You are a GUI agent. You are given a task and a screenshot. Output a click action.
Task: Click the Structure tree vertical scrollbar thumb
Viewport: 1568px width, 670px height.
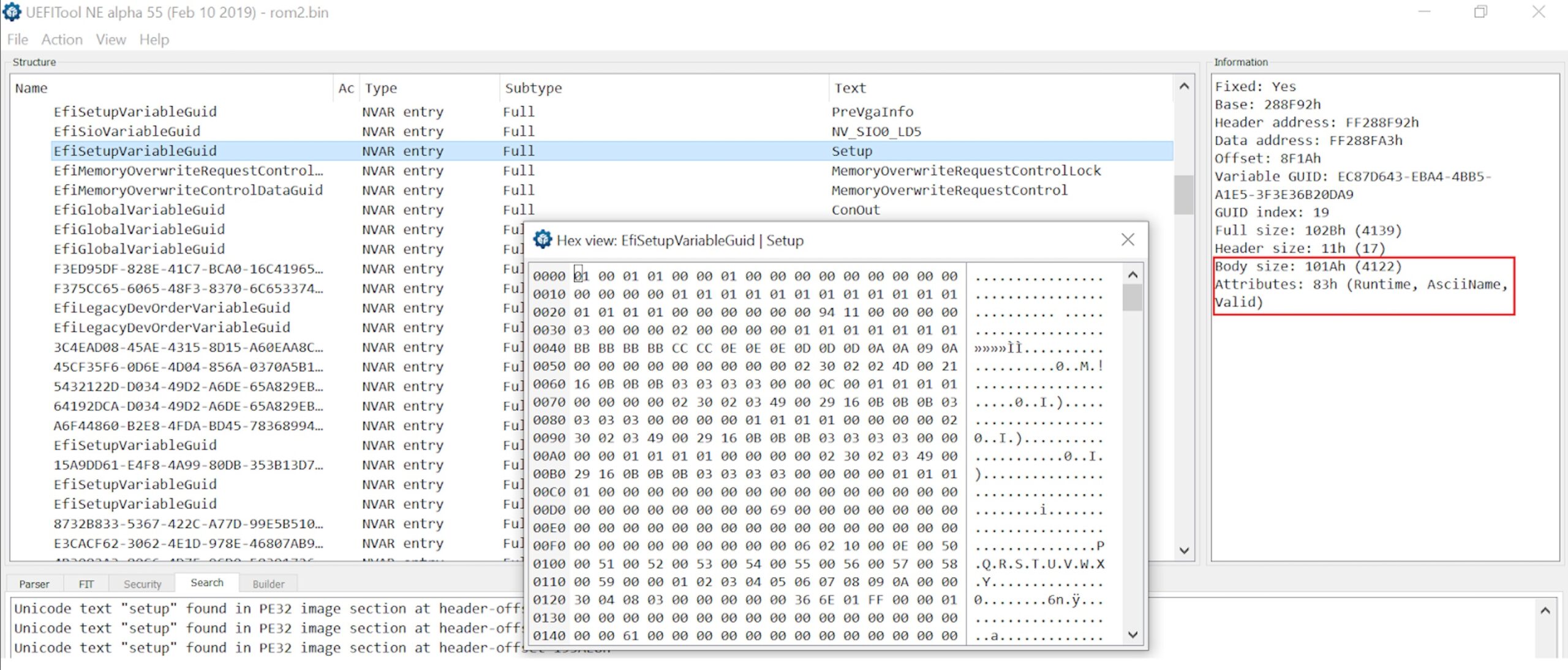1183,195
